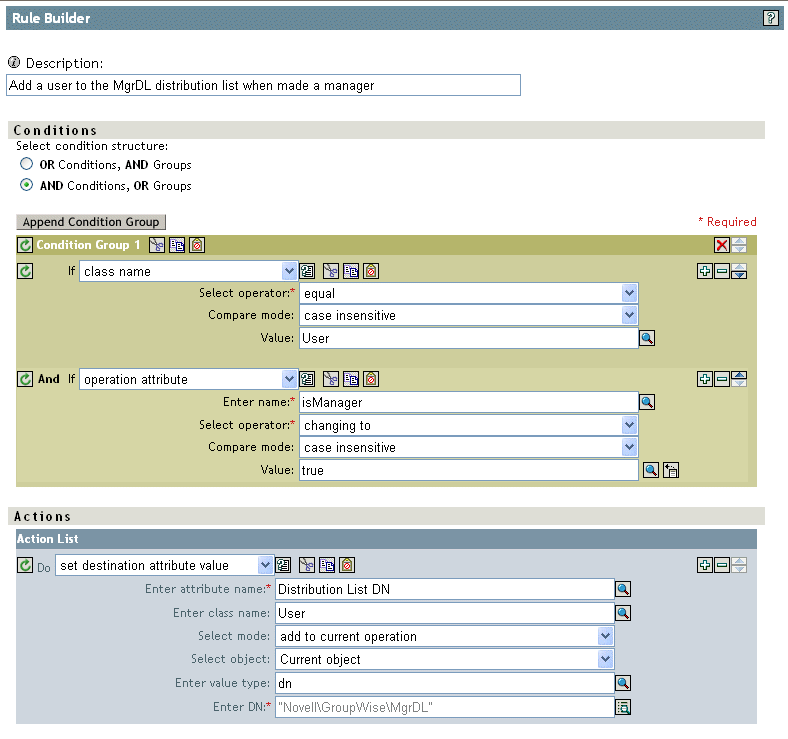This screenshot has height=739, width=788.
Task: Delete Condition Group 1 with red X
Action: [722, 245]
